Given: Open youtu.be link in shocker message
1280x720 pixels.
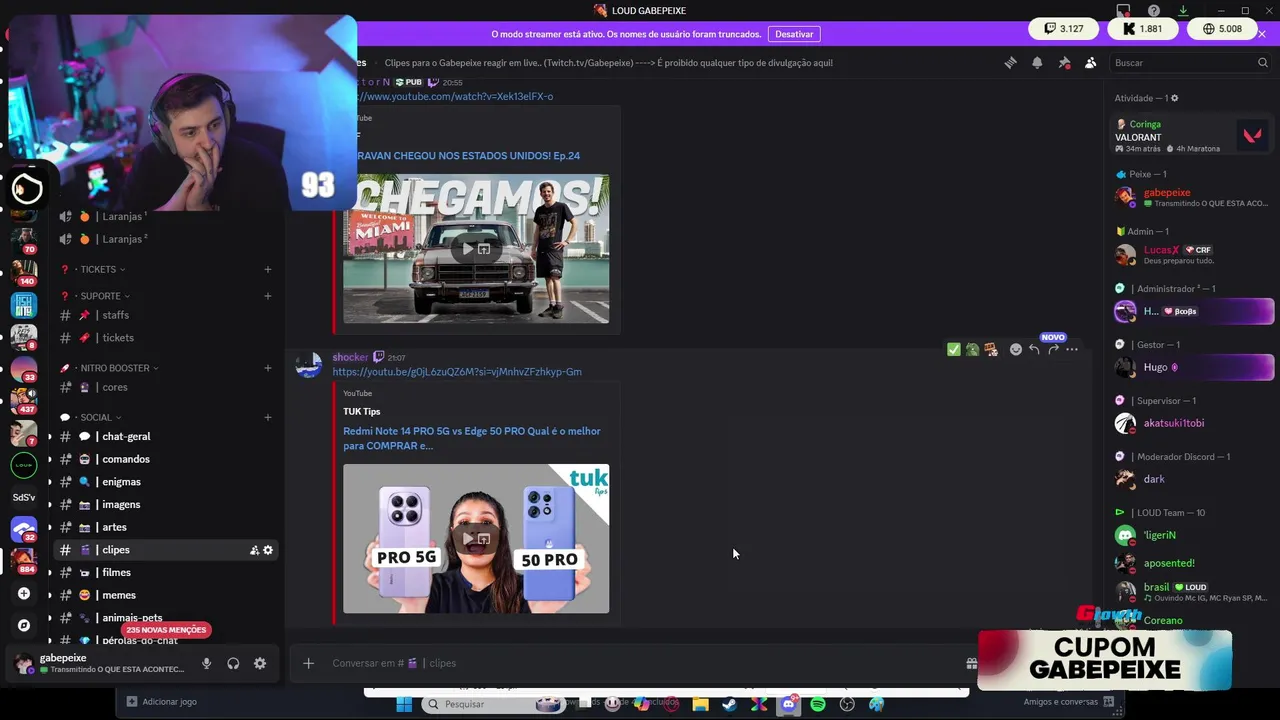Looking at the screenshot, I should pyautogui.click(x=457, y=372).
